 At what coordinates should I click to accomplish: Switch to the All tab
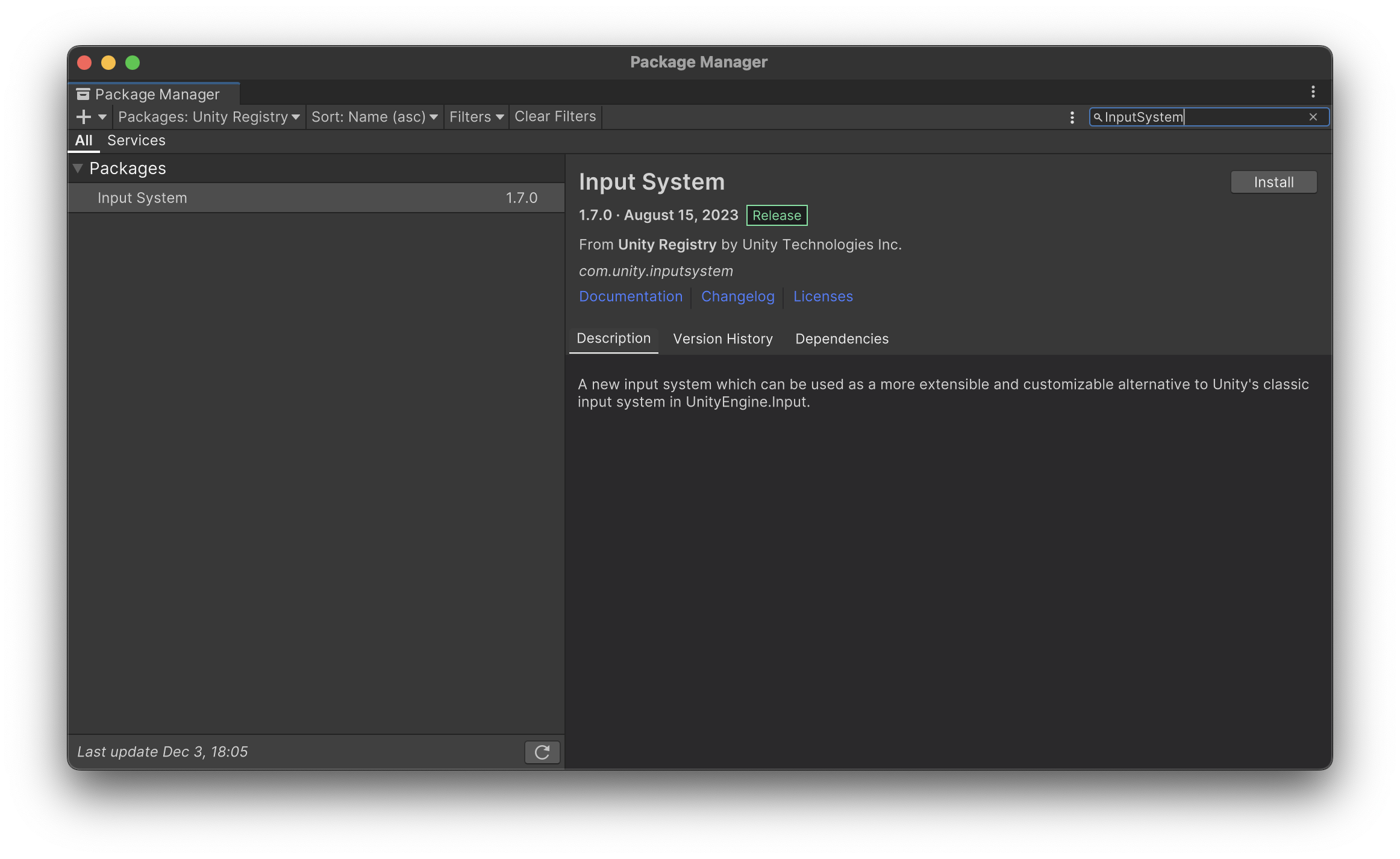tap(84, 140)
